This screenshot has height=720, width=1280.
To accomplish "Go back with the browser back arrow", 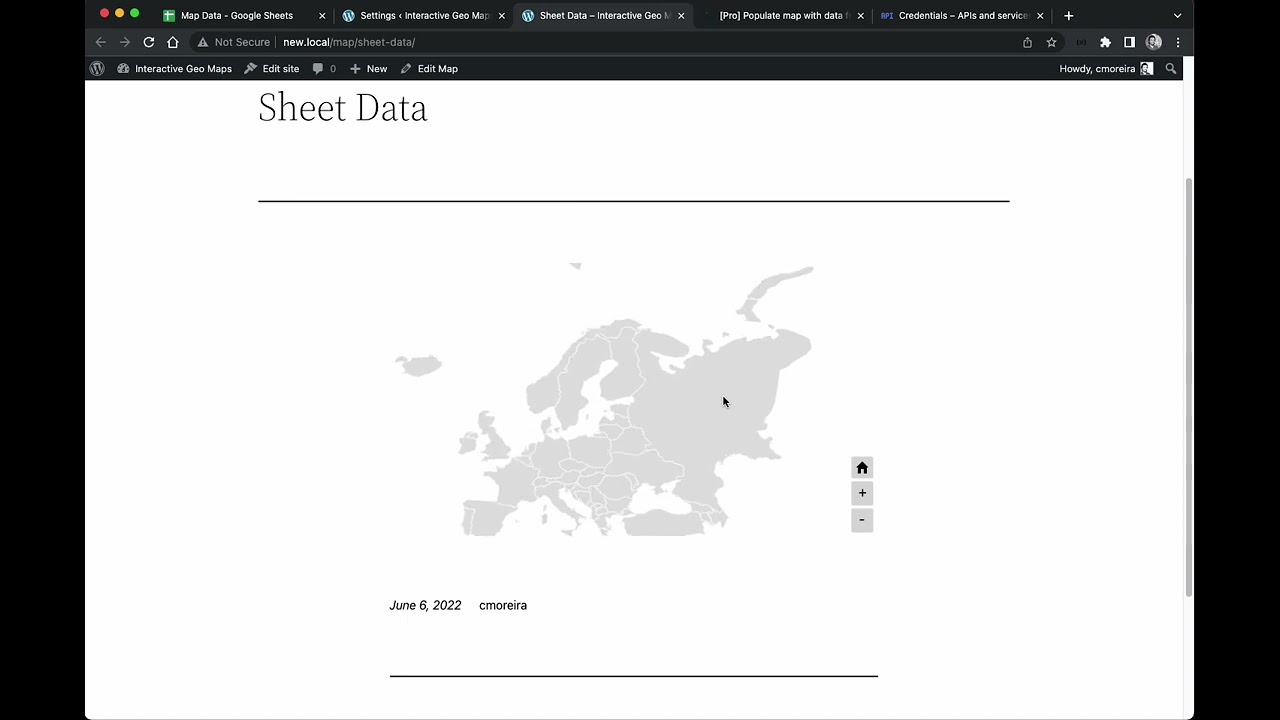I will [100, 42].
